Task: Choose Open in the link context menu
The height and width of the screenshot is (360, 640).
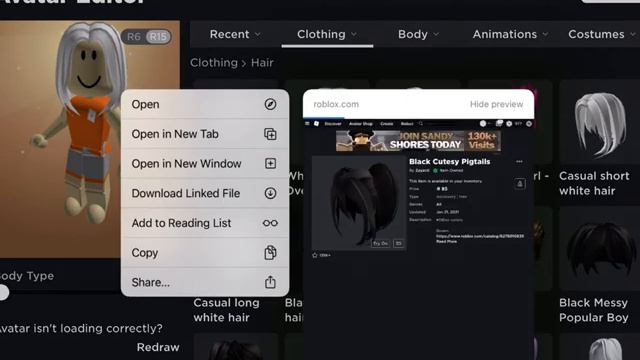Action: [x=205, y=104]
